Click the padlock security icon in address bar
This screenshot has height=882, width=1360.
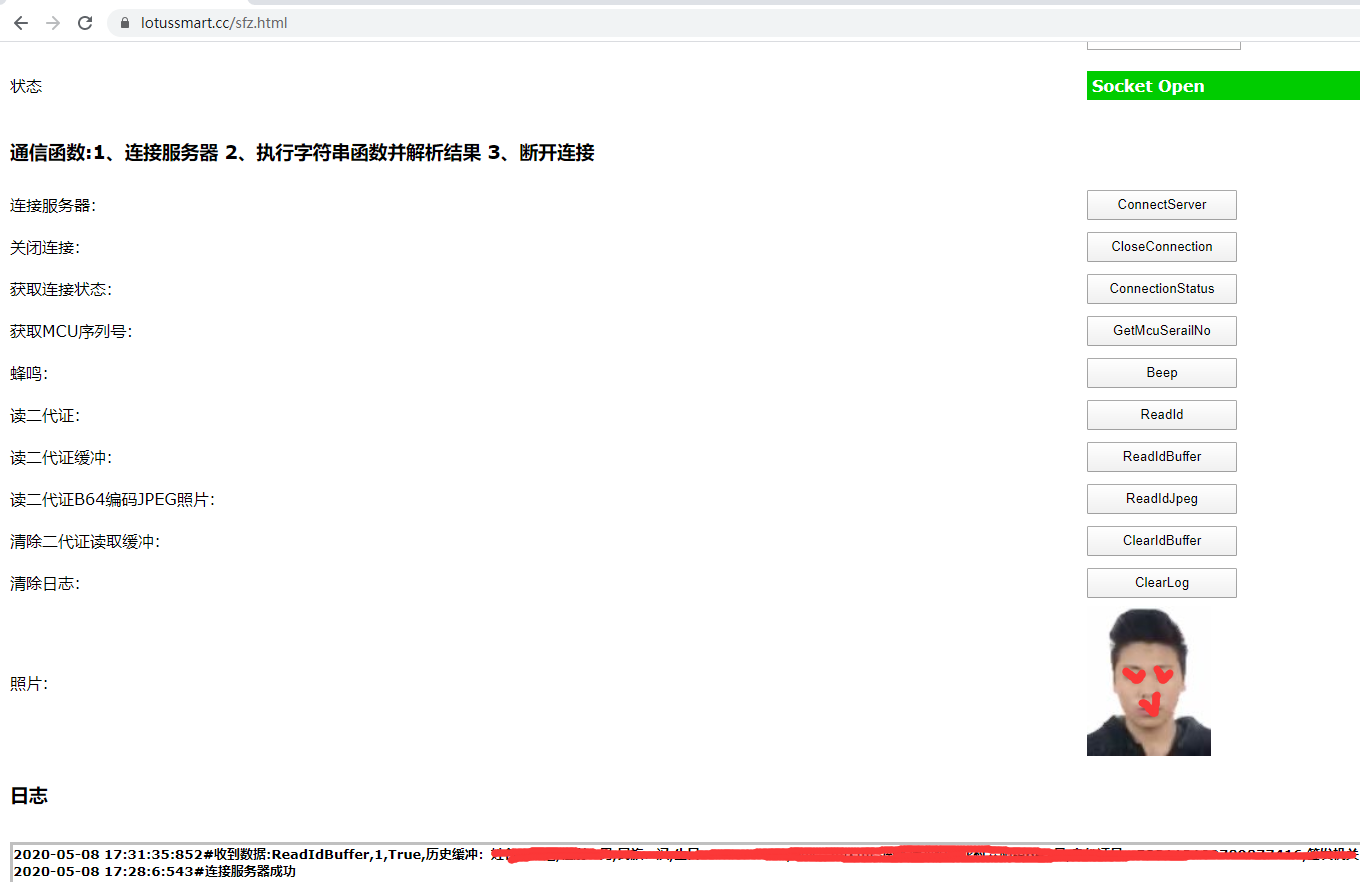(123, 22)
